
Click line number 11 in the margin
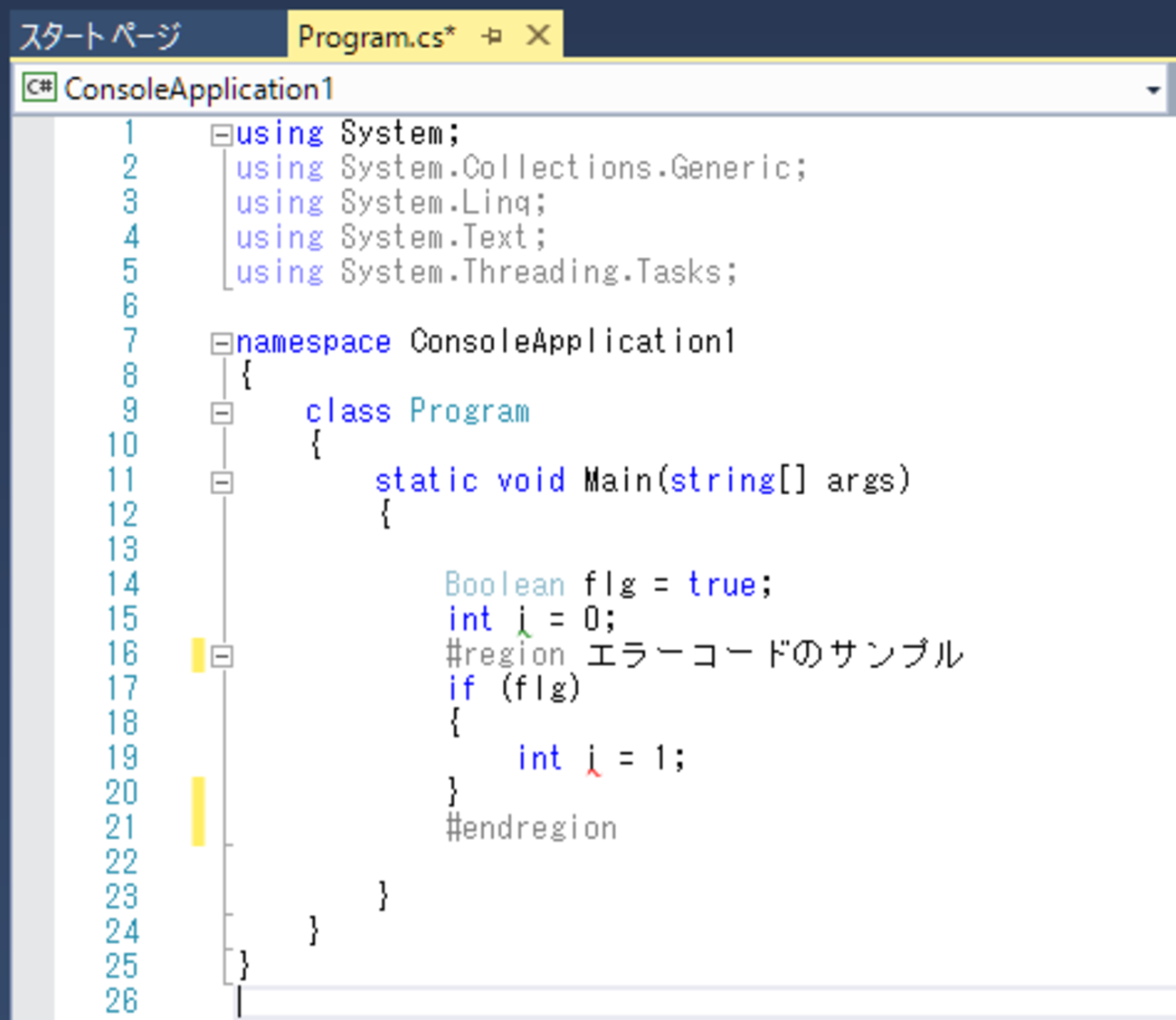[121, 480]
